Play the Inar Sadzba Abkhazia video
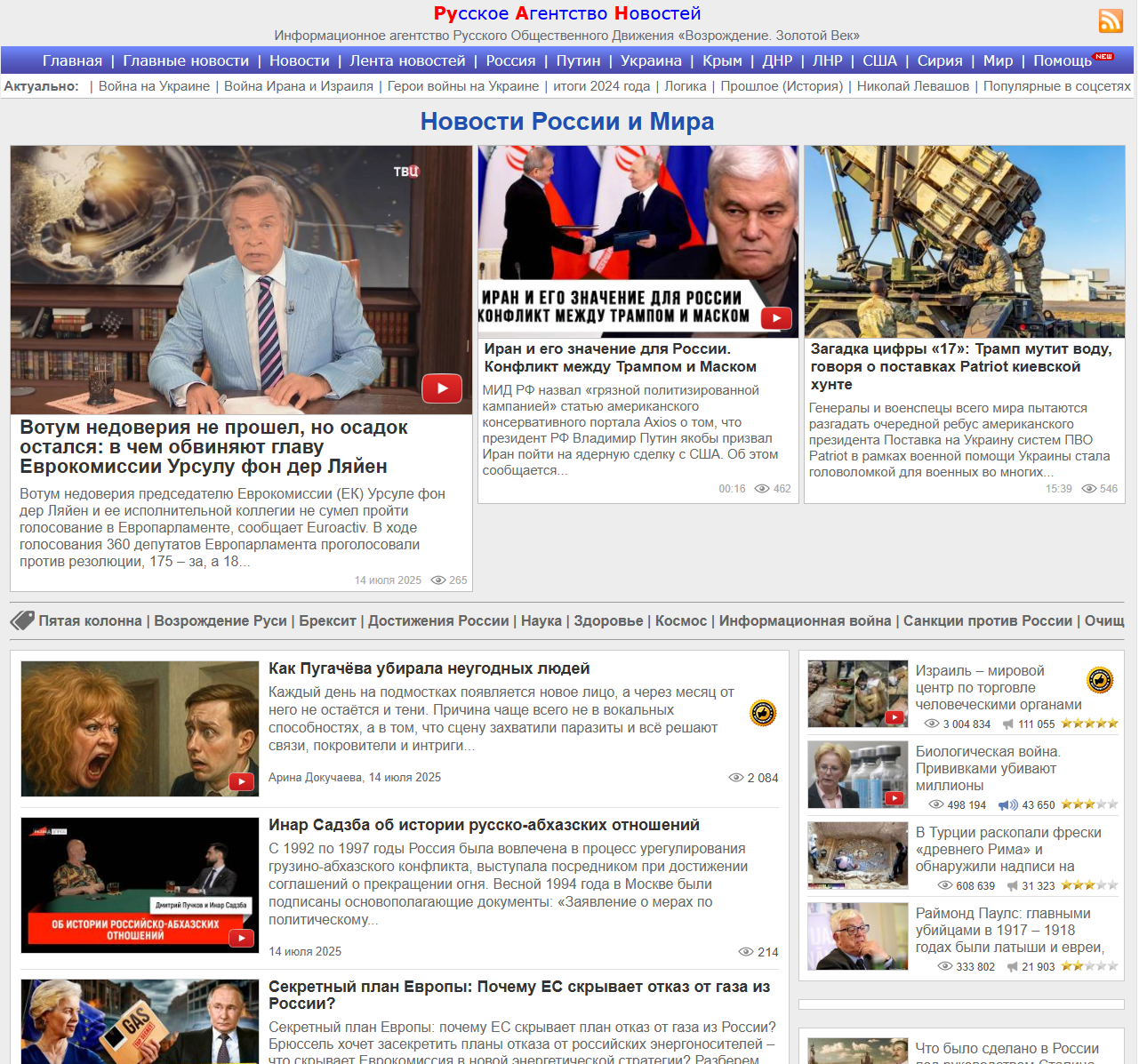The width and height of the screenshot is (1139, 1064). 241,939
